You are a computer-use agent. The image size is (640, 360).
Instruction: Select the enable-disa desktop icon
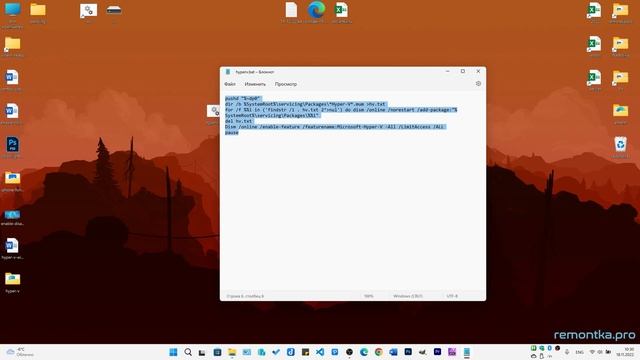coord(12,217)
